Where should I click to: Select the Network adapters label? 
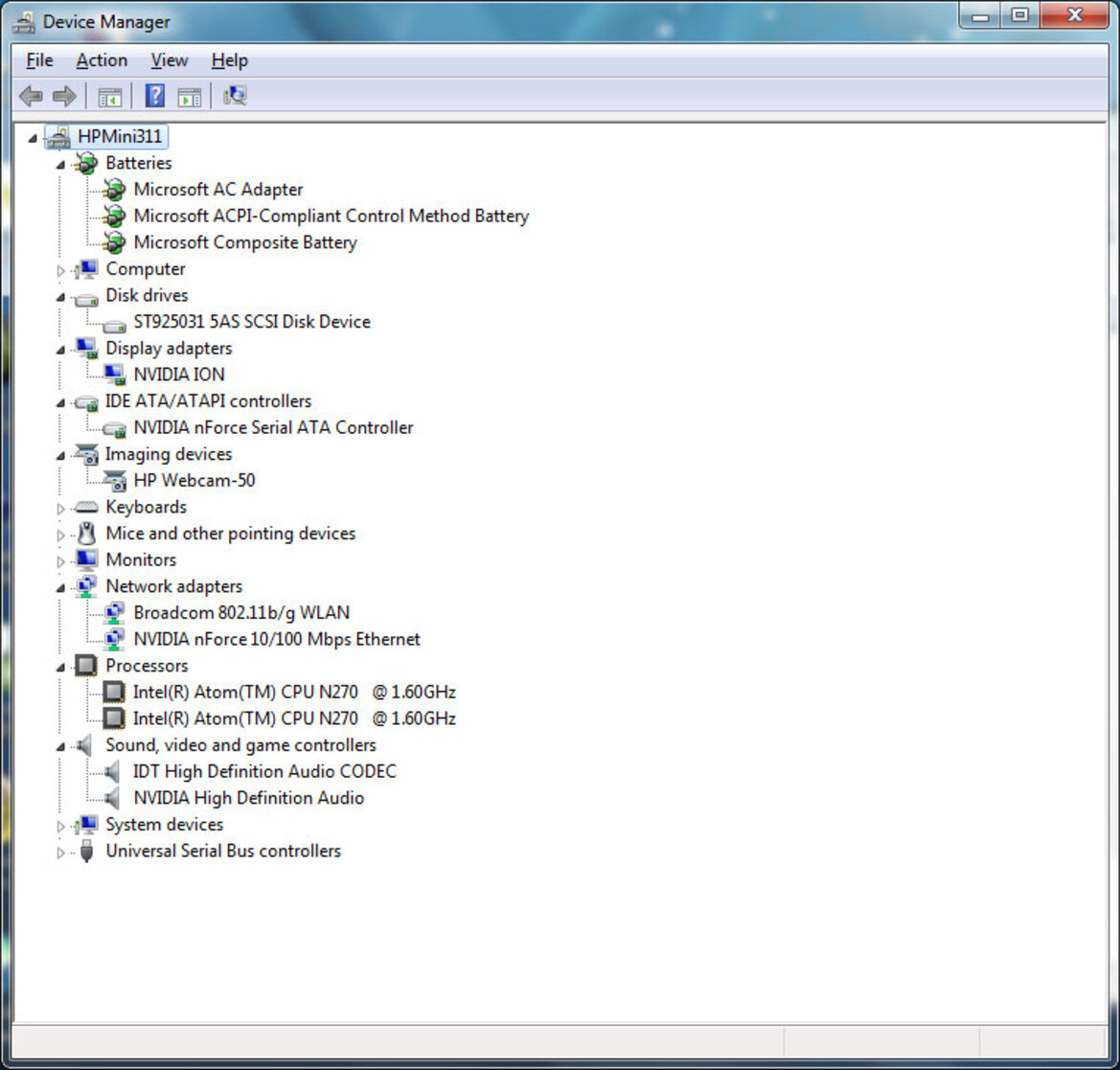pyautogui.click(x=173, y=585)
